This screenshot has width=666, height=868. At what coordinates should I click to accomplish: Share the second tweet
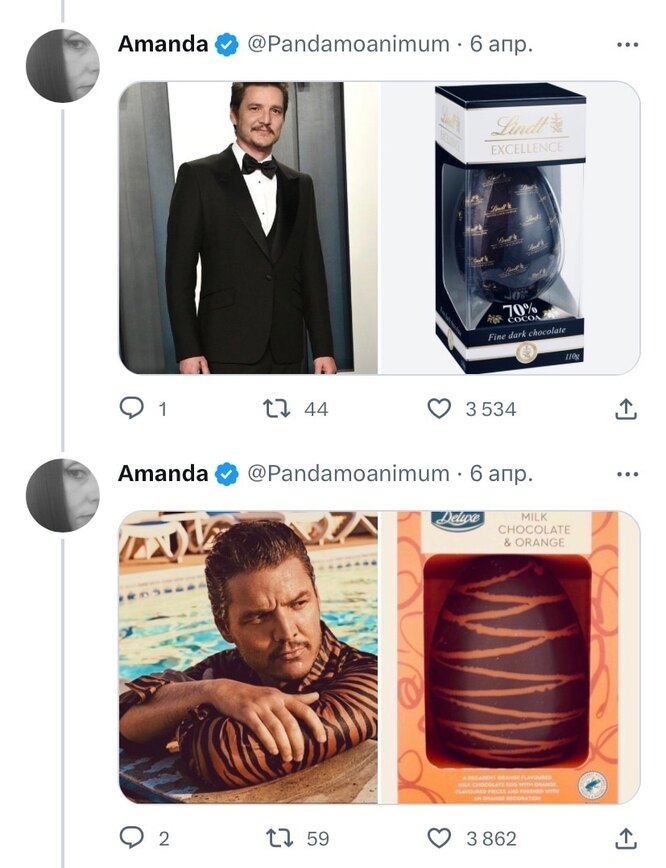(x=625, y=837)
